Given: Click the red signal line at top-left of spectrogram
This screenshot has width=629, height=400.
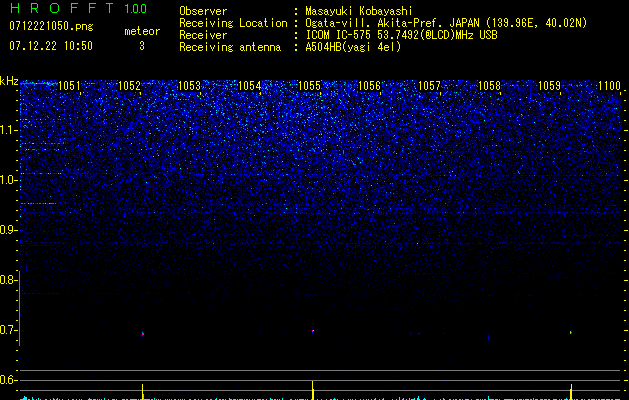Looking at the screenshot, I should [39, 83].
